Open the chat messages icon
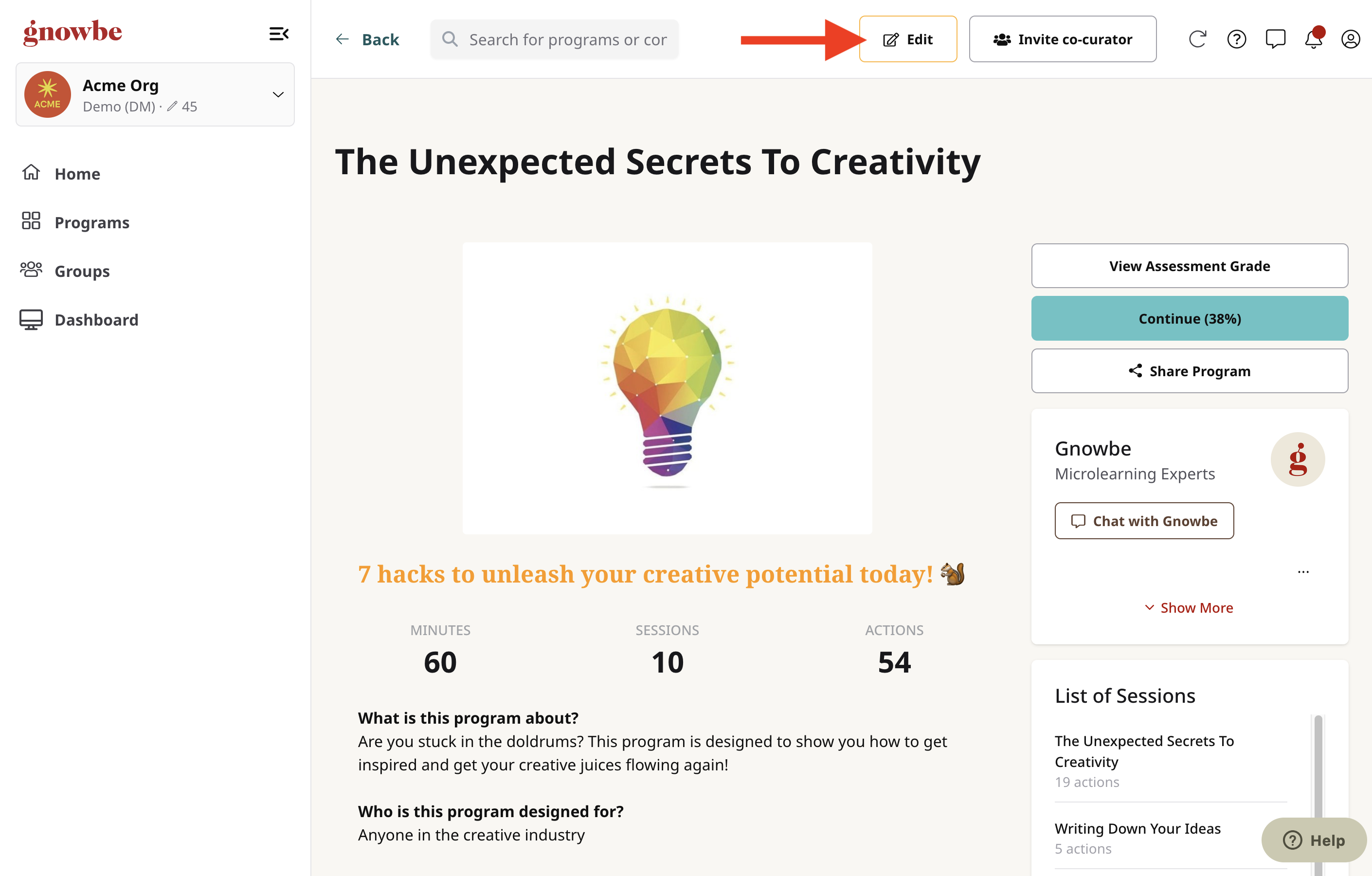 click(1275, 39)
